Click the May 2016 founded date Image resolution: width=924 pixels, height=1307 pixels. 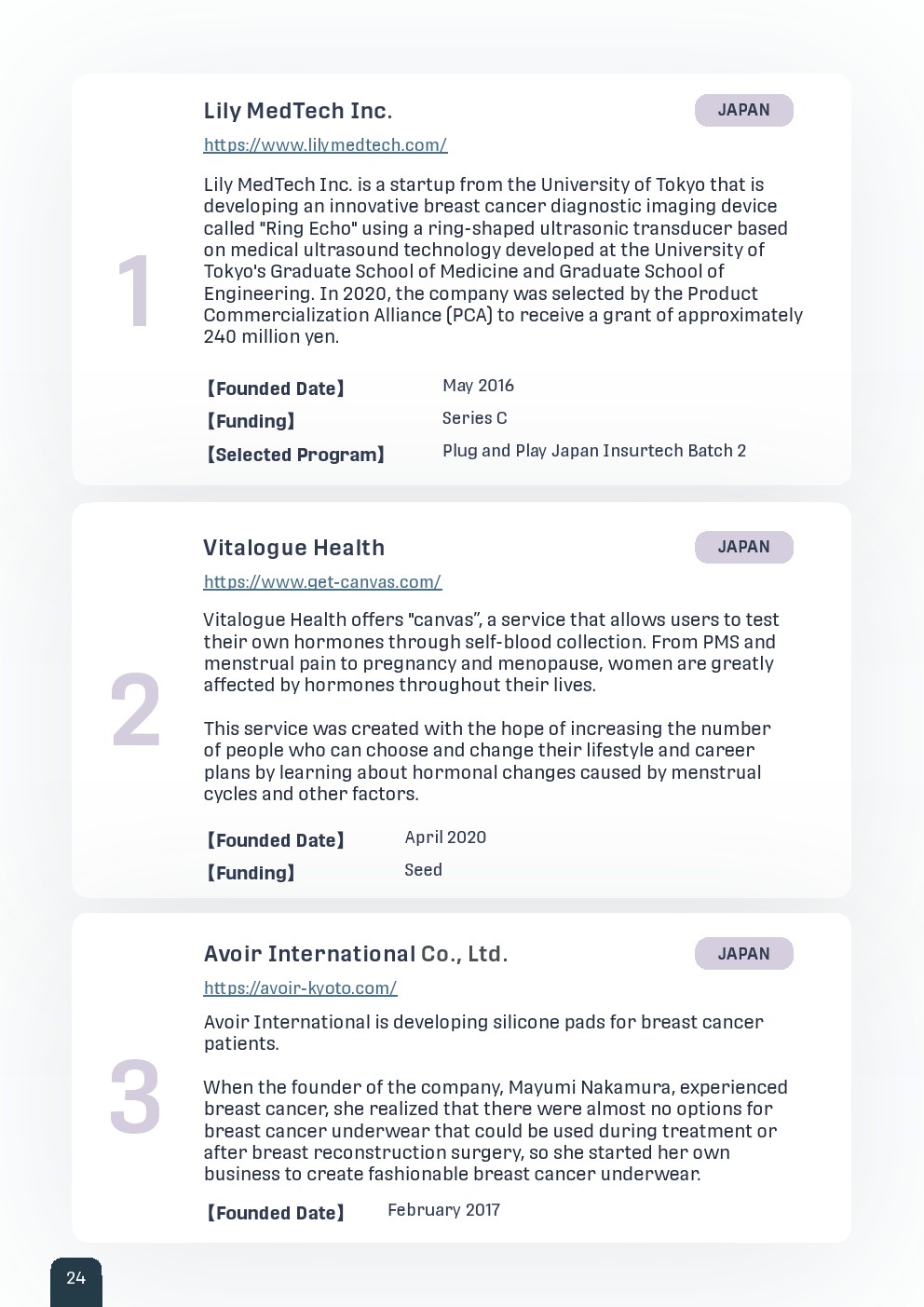pyautogui.click(x=478, y=386)
